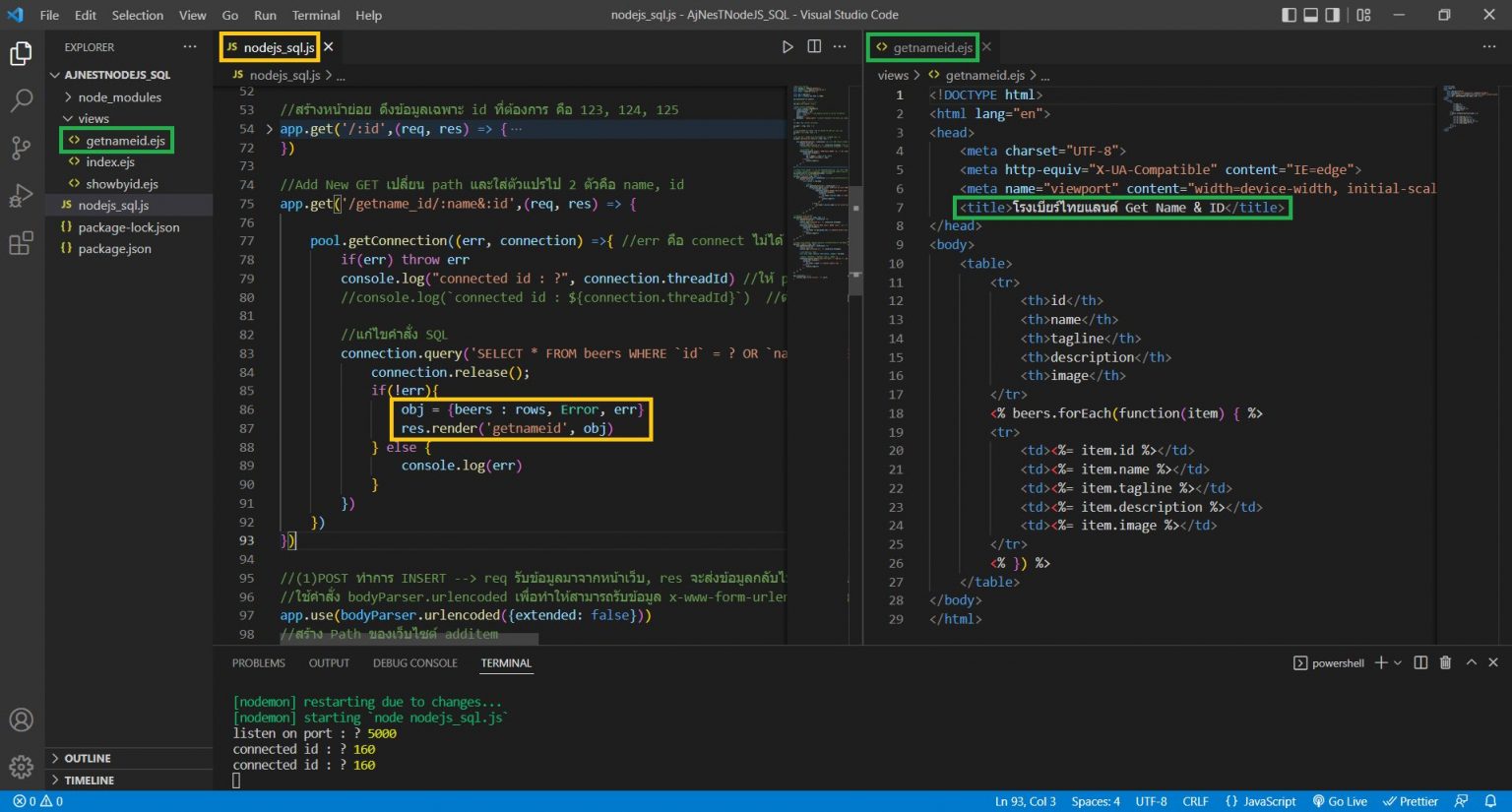
Task: Open Run and Debug view
Action: click(21, 196)
